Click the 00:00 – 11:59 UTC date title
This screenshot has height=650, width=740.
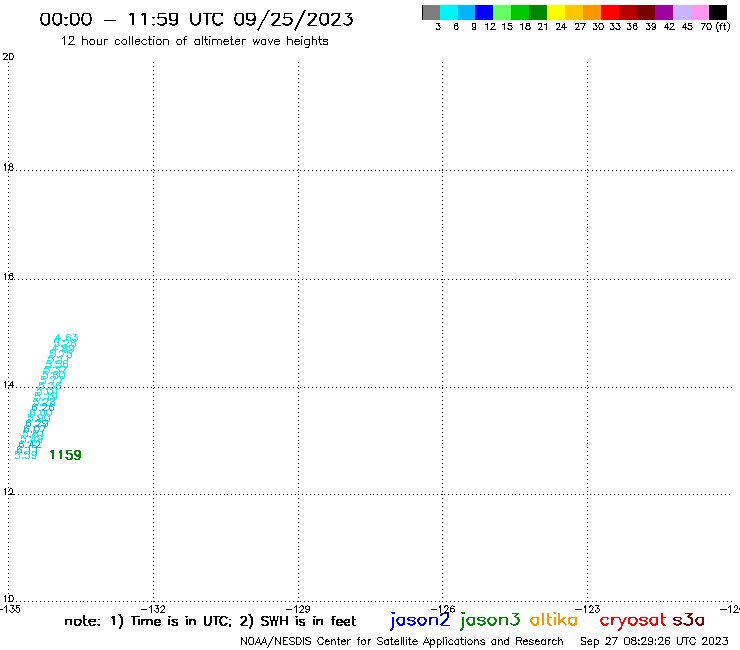196,19
